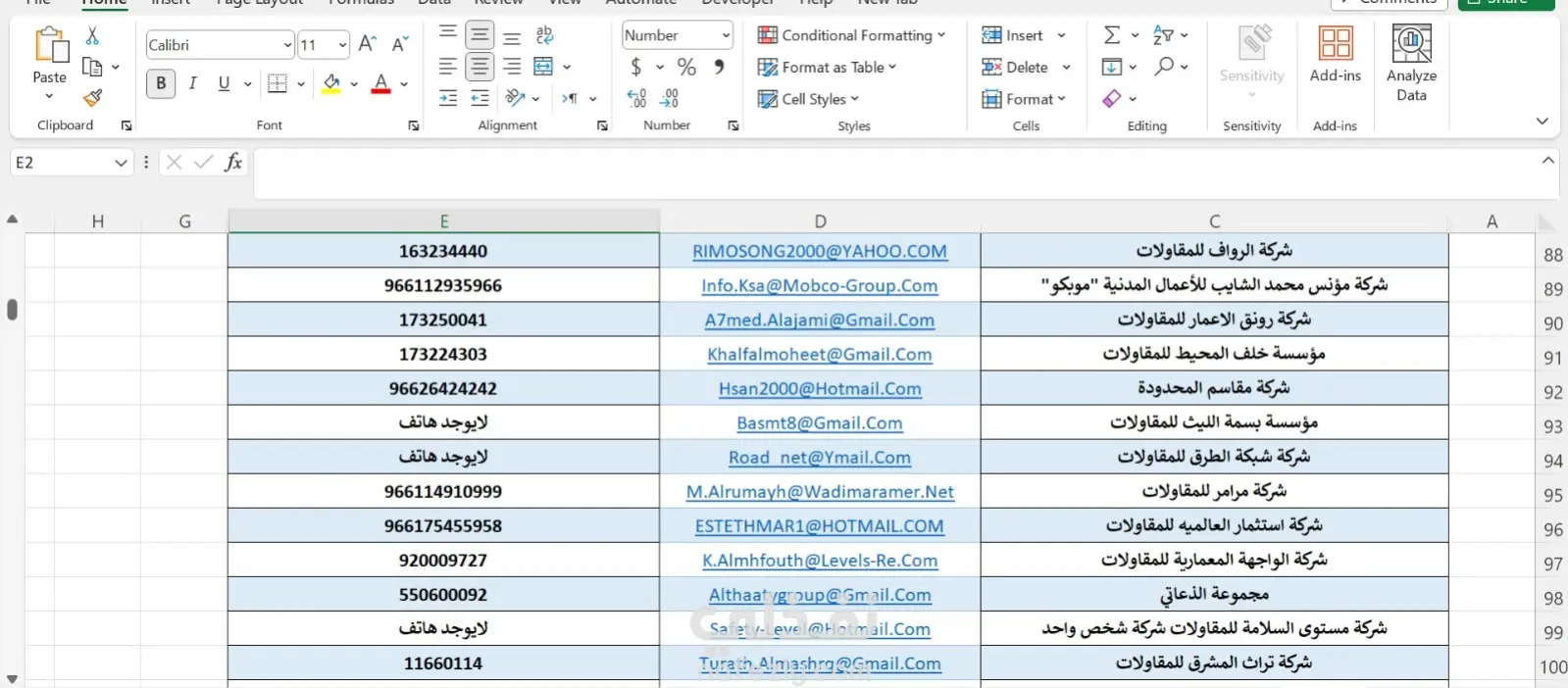
Task: Click Analyze Data button
Action: click(x=1411, y=63)
